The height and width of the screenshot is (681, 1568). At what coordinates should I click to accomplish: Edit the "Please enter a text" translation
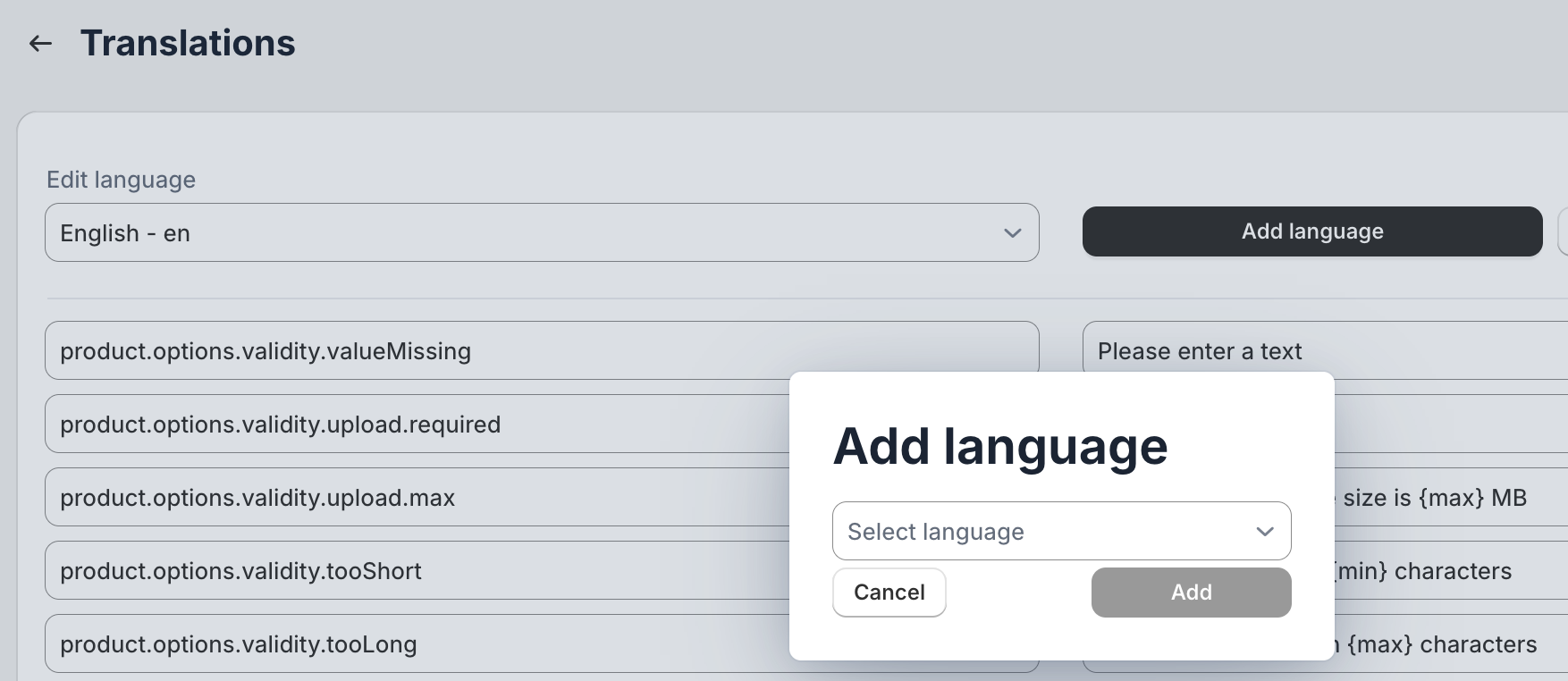tap(1323, 351)
